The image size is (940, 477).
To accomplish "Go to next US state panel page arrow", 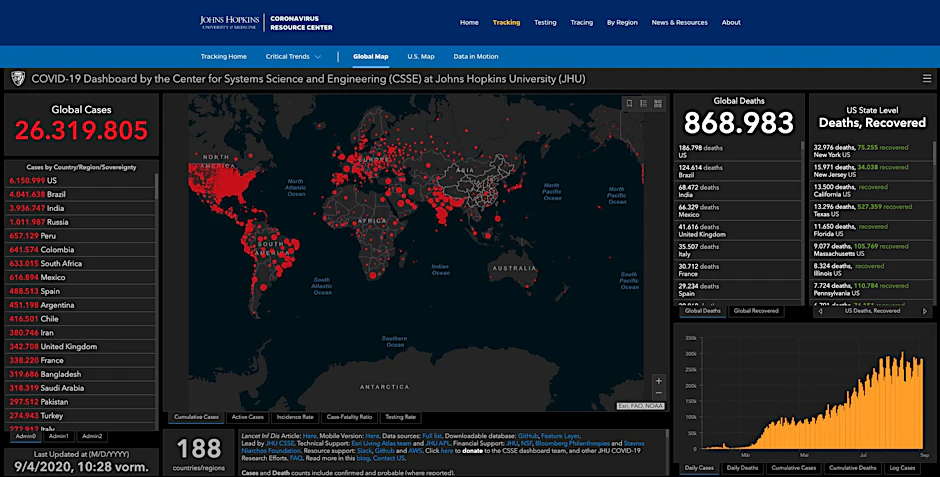I will (924, 311).
